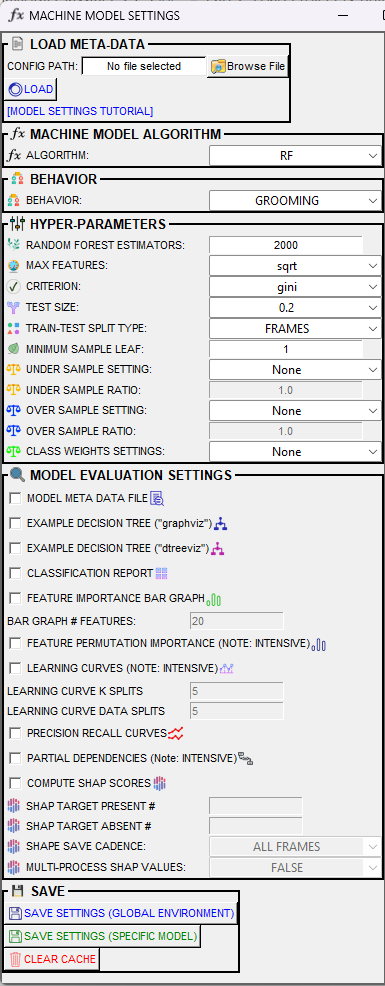The image size is (385, 986).
Task: Click Save Settings (Specific Model) button
Action: 102,936
